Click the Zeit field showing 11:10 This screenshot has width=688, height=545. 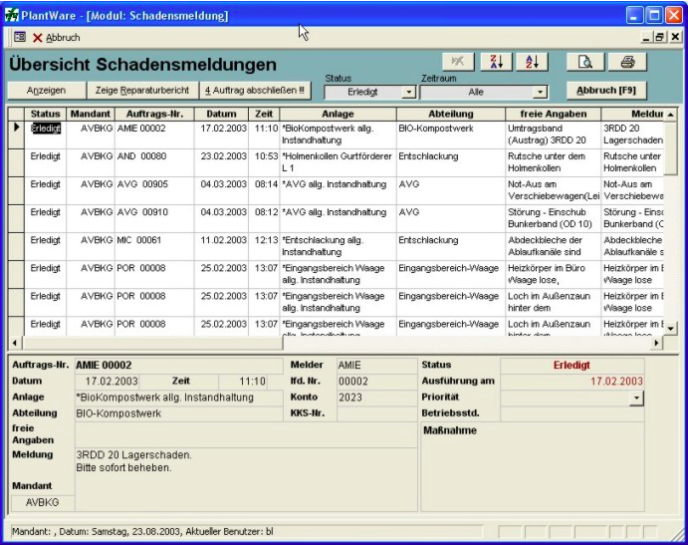pos(244,381)
